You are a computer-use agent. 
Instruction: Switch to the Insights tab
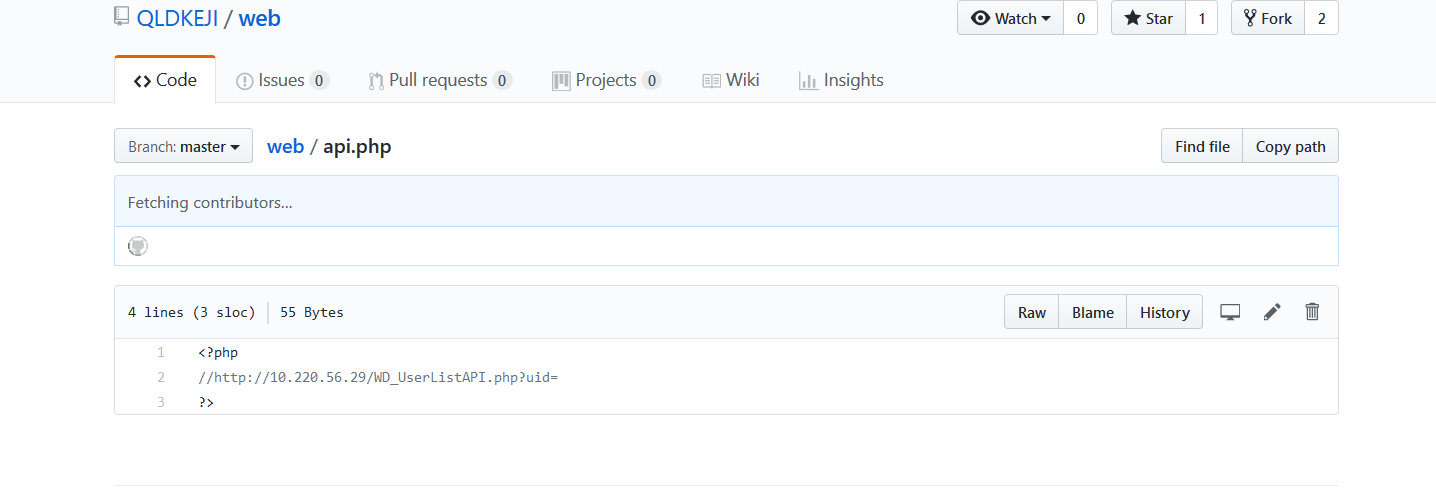[841, 80]
